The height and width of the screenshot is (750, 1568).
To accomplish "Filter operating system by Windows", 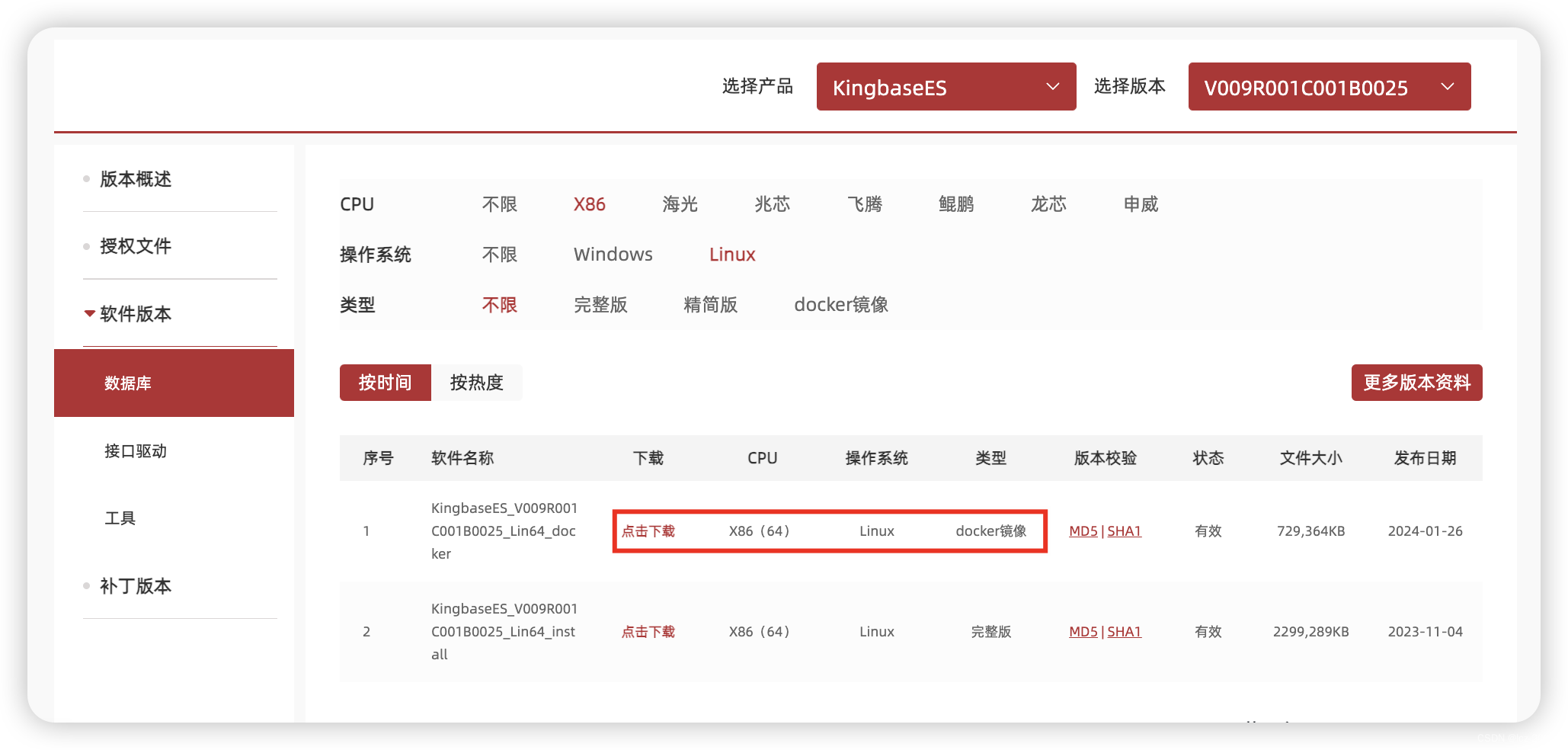I will [613, 255].
